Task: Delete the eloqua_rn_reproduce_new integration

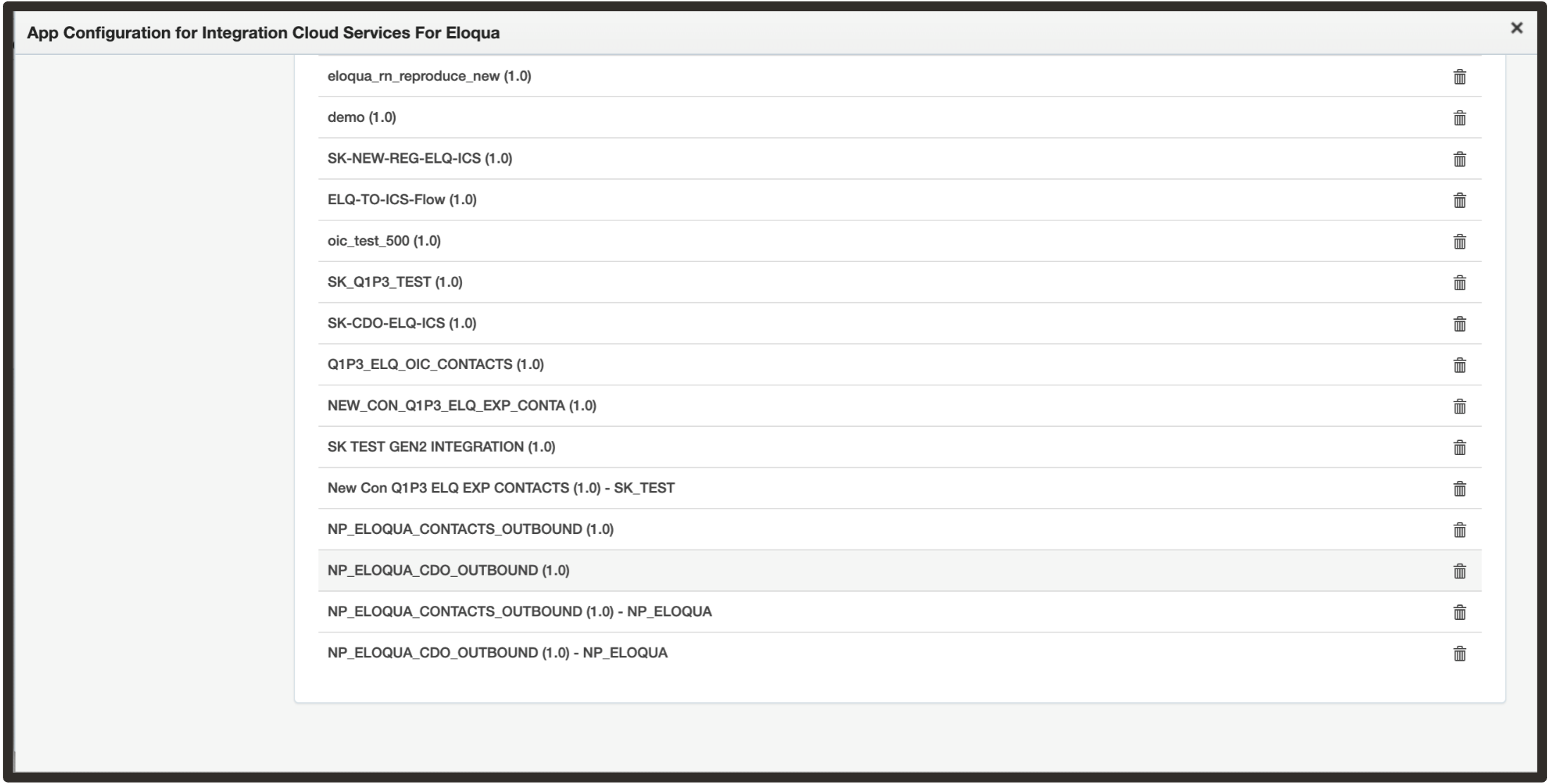Action: [1459, 77]
